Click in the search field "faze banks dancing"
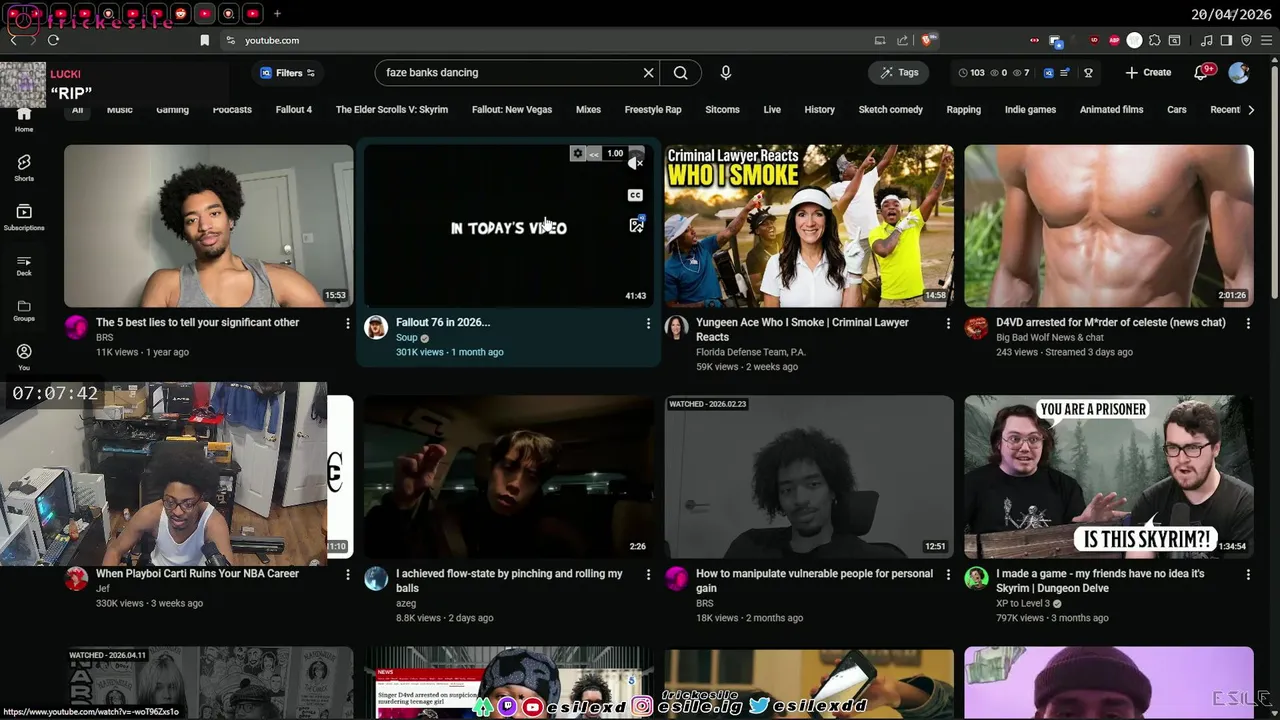 point(510,72)
